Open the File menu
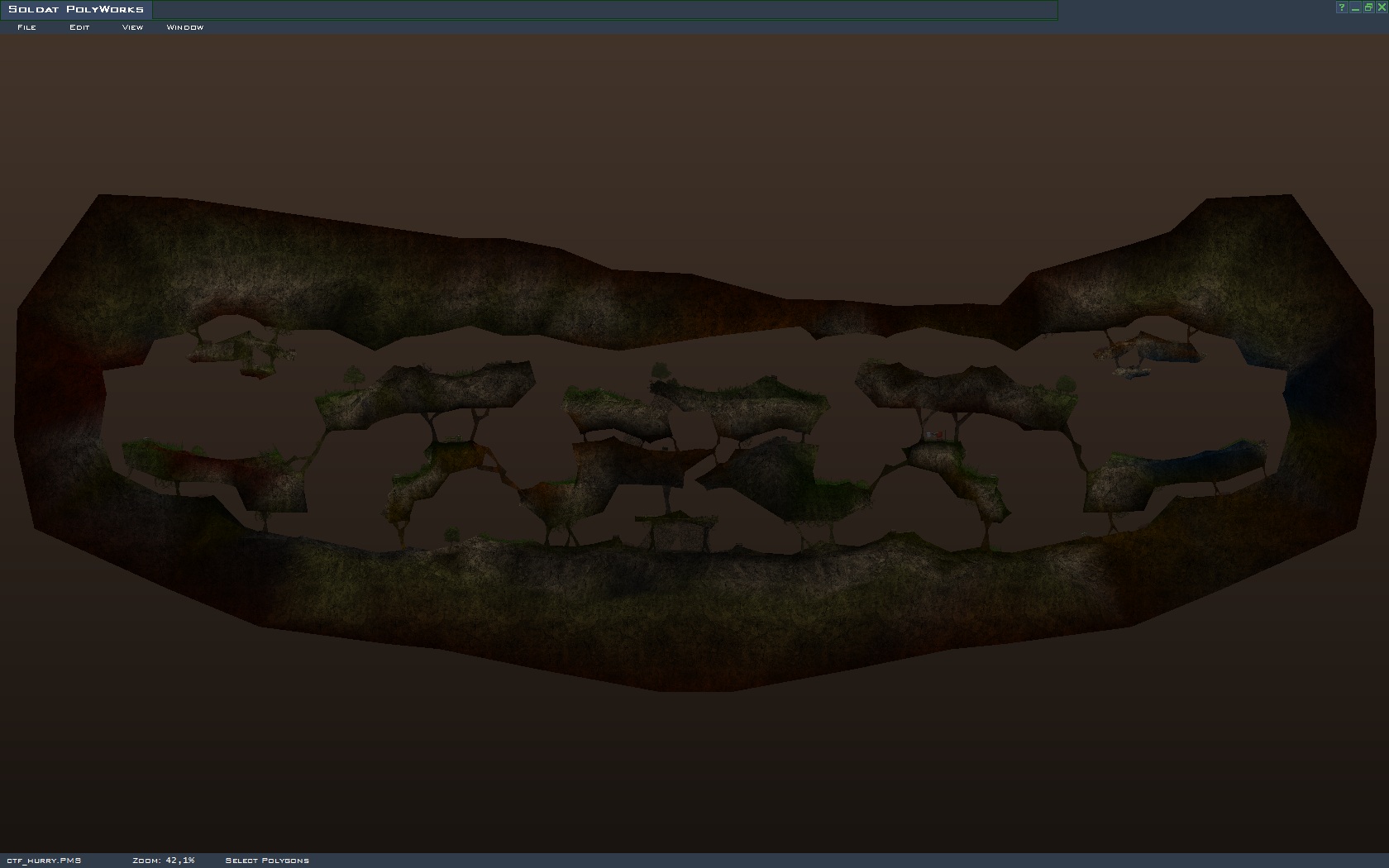 coord(26,27)
